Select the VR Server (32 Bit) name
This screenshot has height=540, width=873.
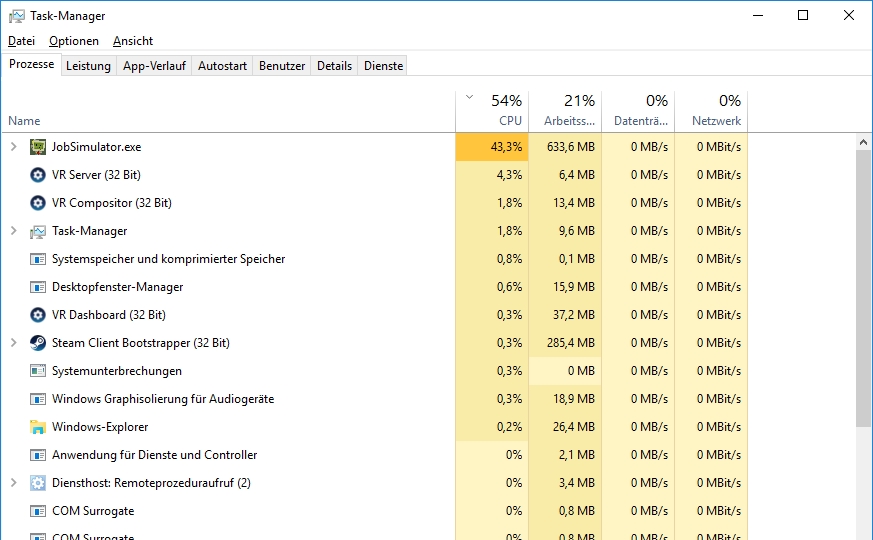pos(96,175)
